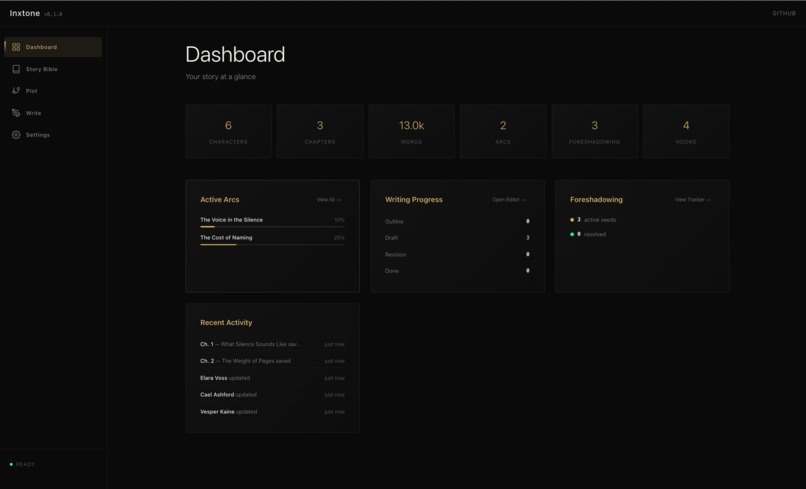
Task: Open Vesper Kaine updated activity
Action: 272,412
